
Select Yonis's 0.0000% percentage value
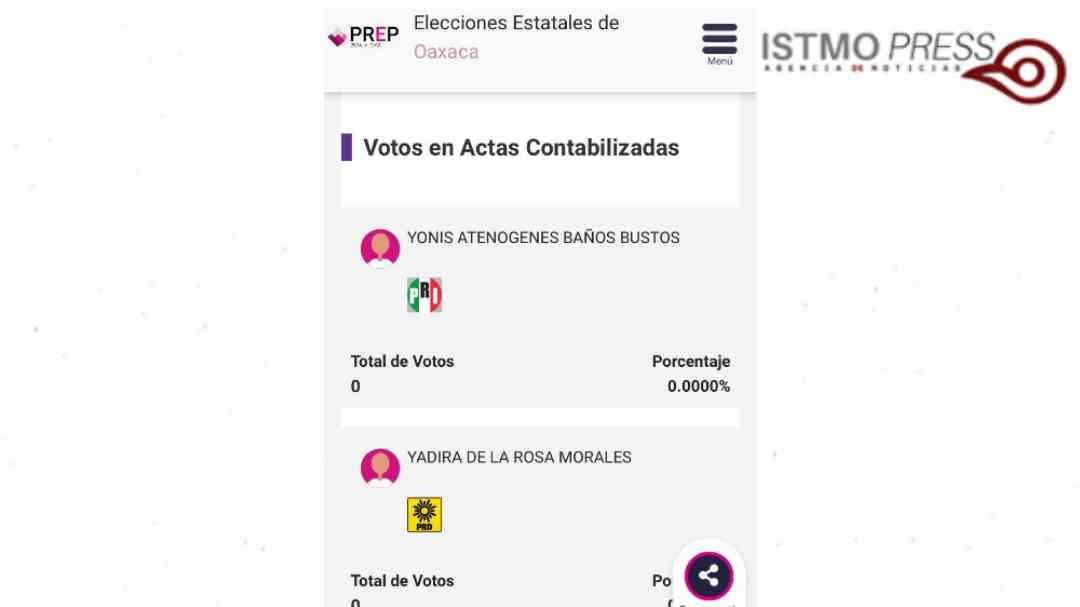(x=698, y=386)
